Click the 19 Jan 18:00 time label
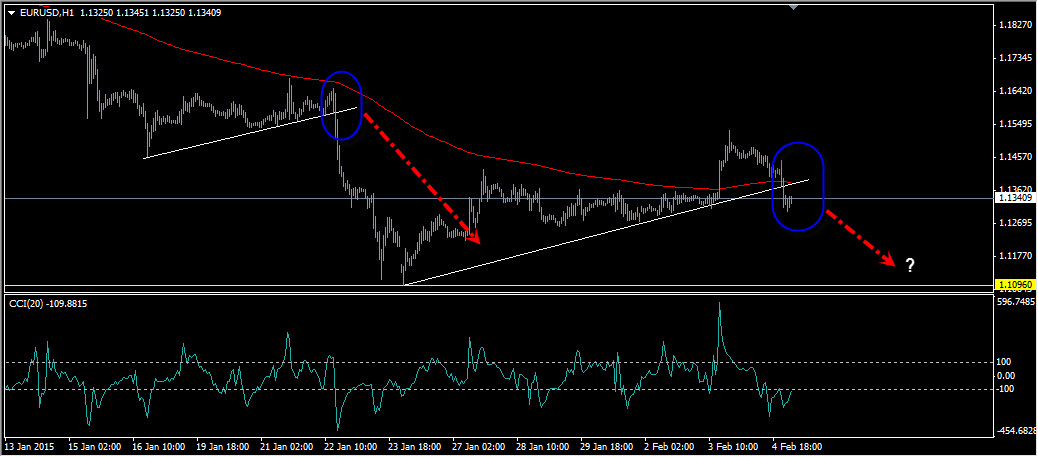The width and height of the screenshot is (1038, 457). pos(222,446)
